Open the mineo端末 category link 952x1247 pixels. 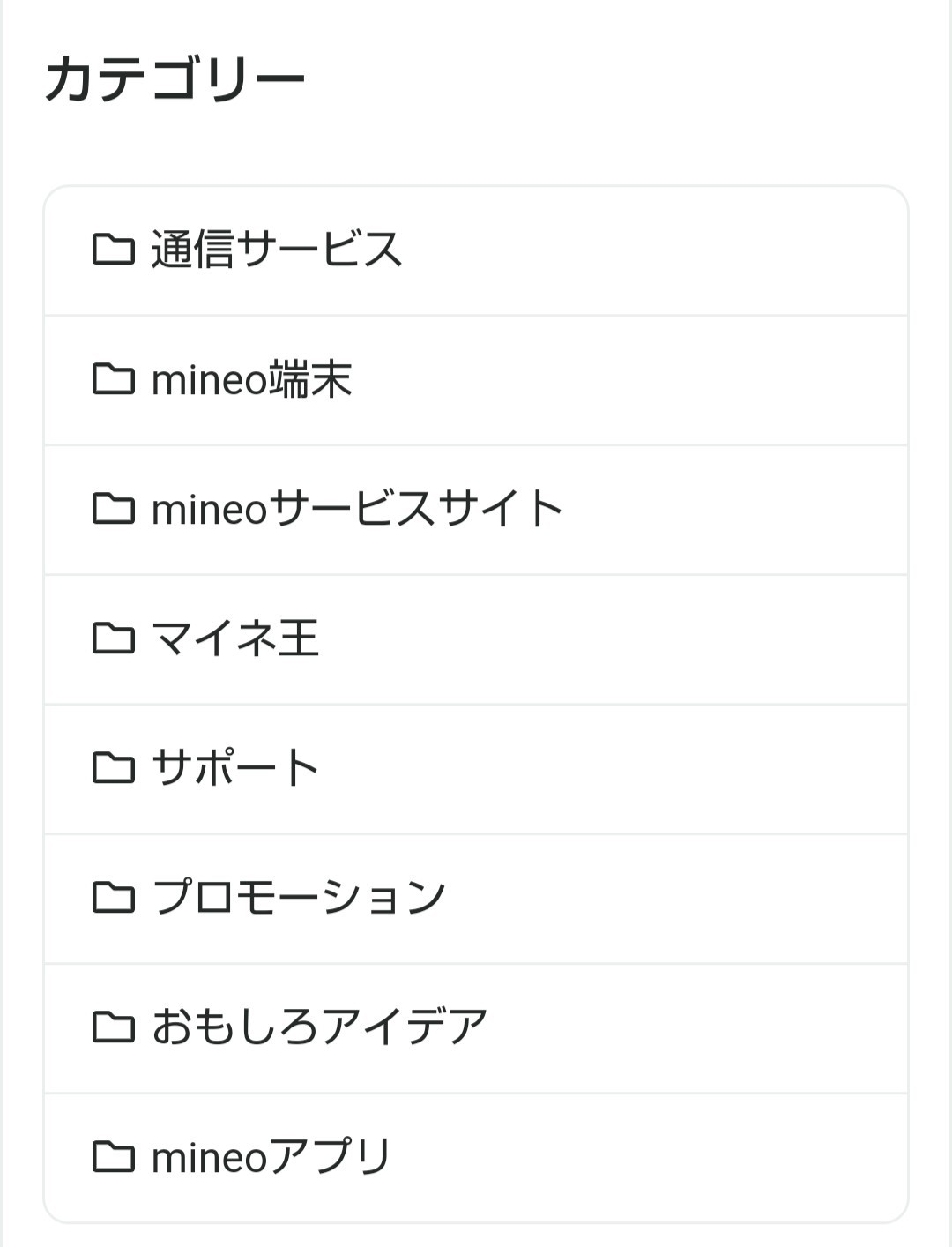point(252,379)
